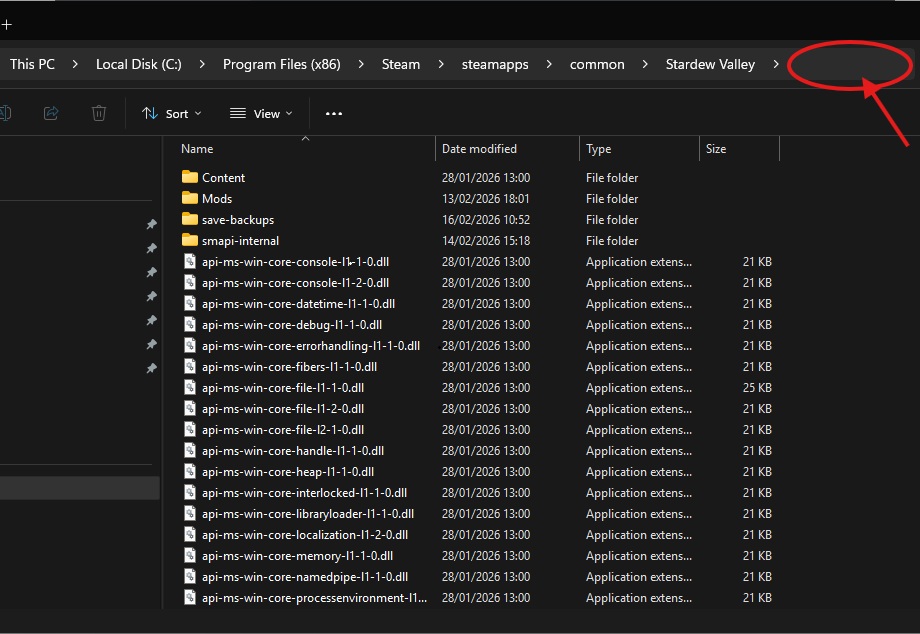Viewport: 920px width, 634px height.
Task: Click the Delete trash can icon
Action: click(99, 114)
